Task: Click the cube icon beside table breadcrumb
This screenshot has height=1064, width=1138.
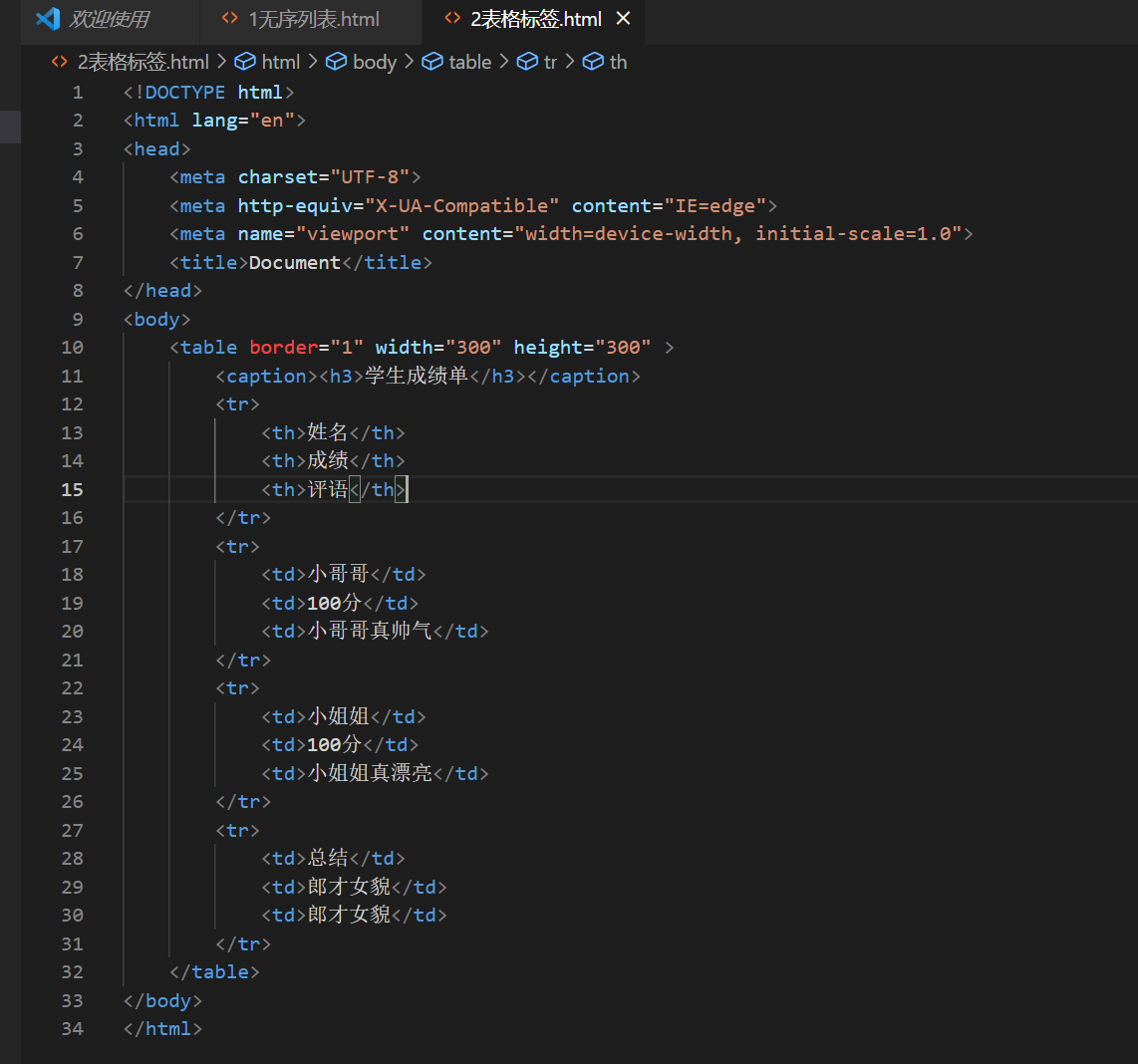Action: [432, 62]
